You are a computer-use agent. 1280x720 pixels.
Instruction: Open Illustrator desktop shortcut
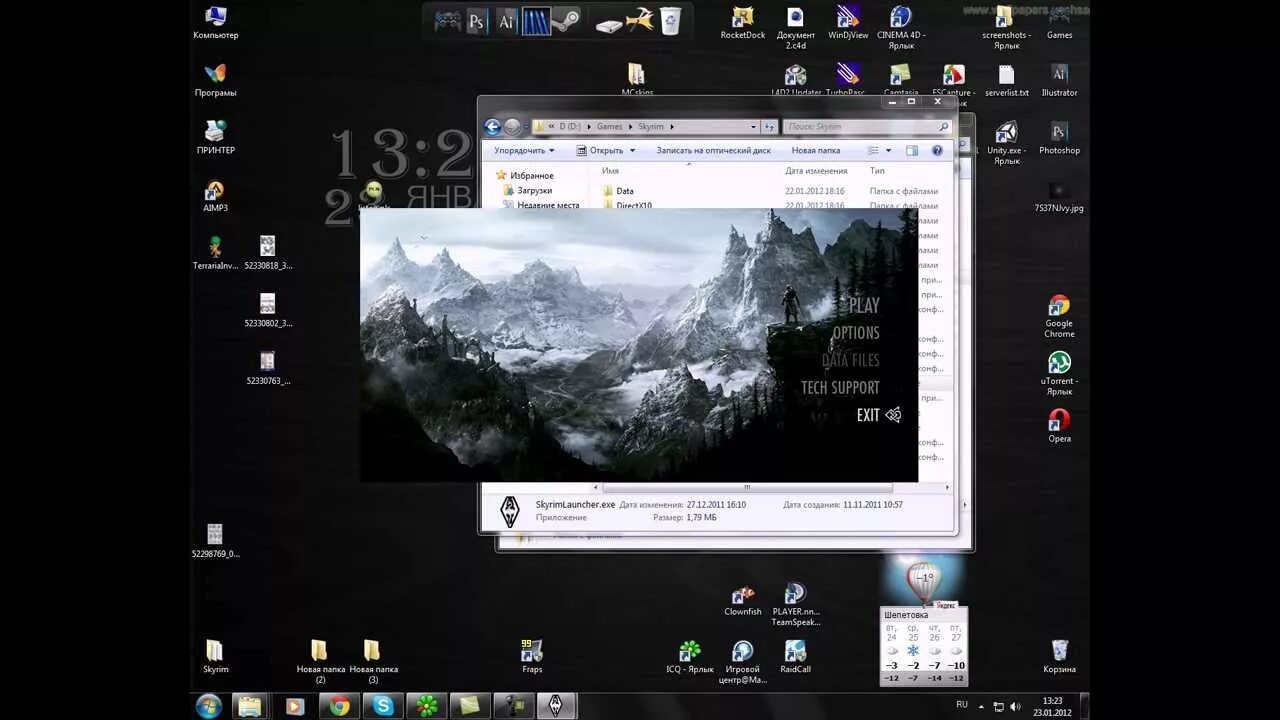(x=1059, y=80)
